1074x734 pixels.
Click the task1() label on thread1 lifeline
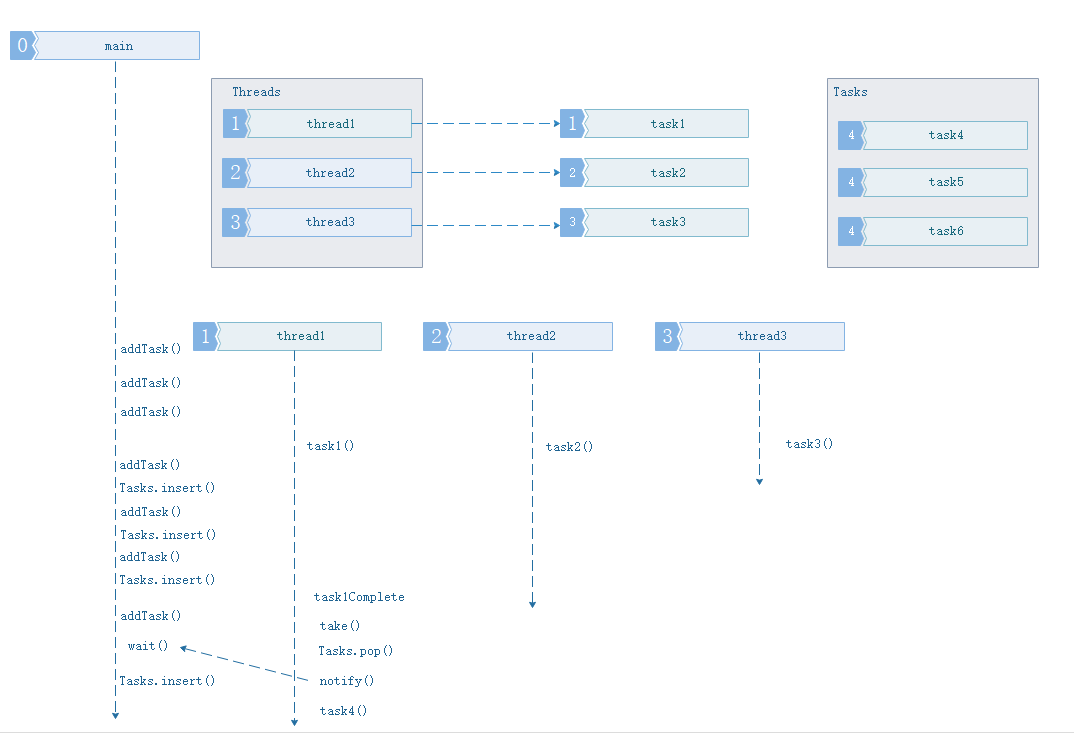coord(330,446)
